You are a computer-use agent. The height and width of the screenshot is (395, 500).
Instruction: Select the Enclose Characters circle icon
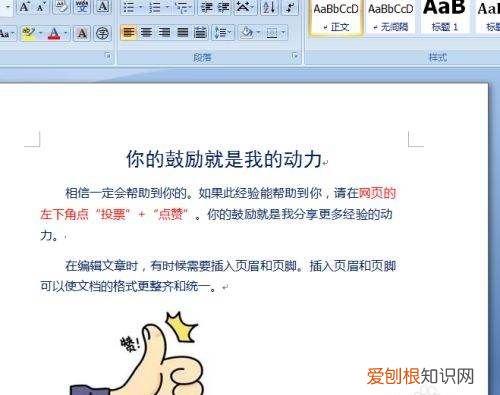102,33
